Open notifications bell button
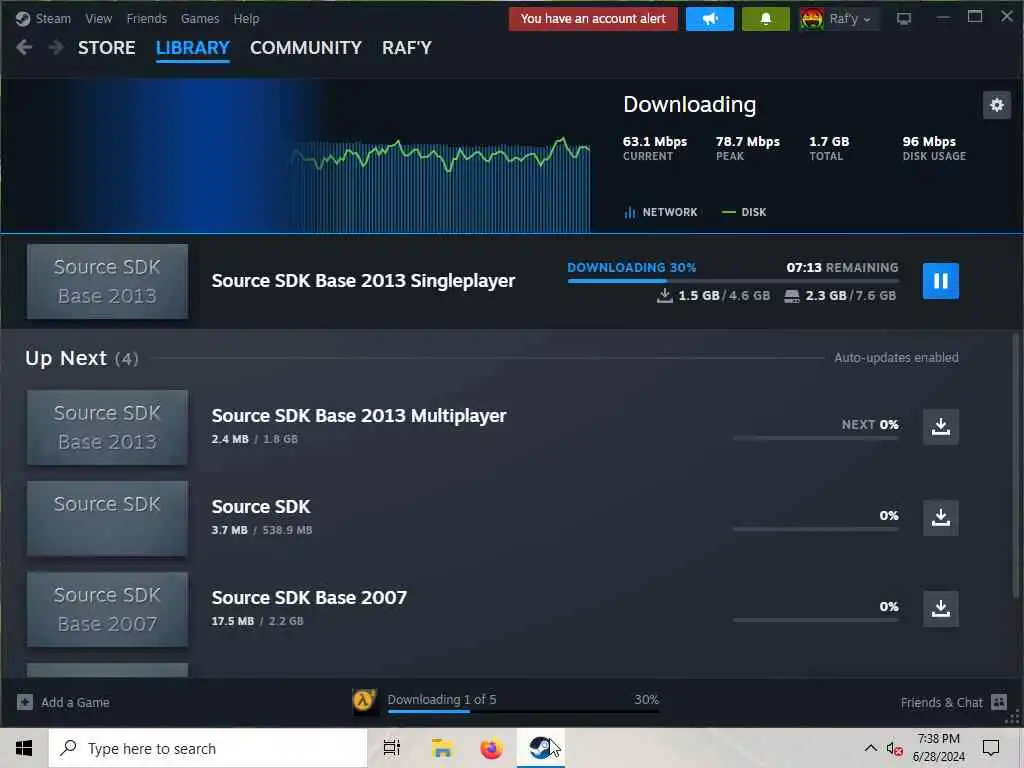The width and height of the screenshot is (1024, 768). click(x=765, y=19)
